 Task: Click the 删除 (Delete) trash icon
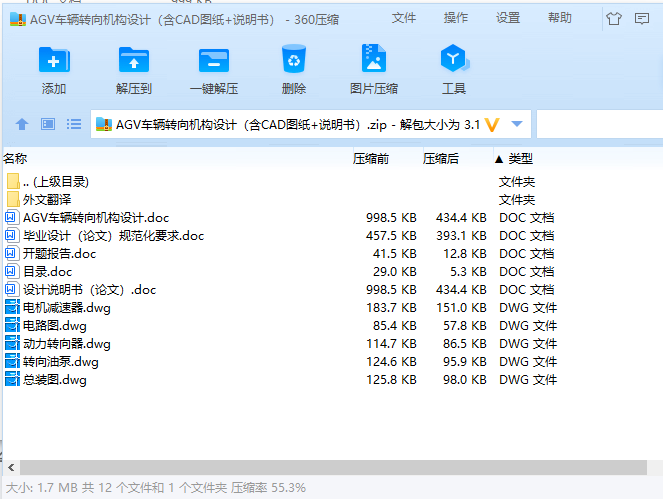294,59
